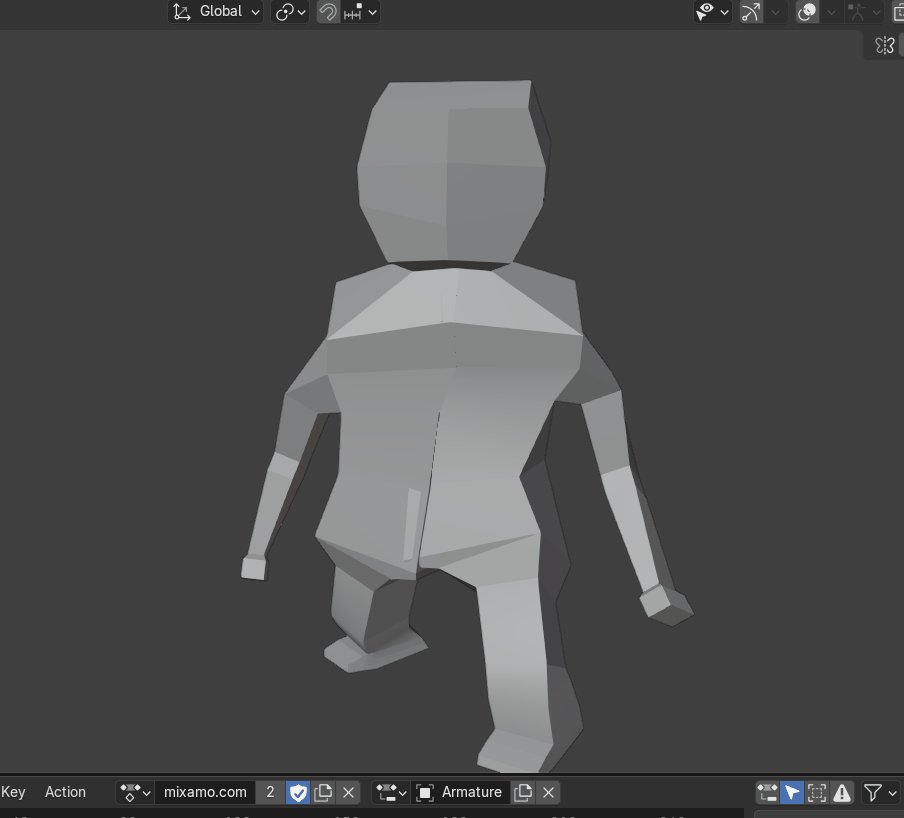Duplicate the mixamo.com action
The height and width of the screenshot is (818, 904).
(x=323, y=792)
